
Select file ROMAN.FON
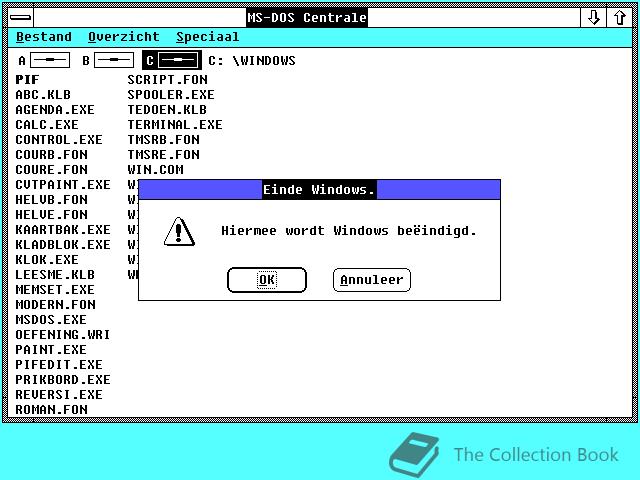click(x=51, y=409)
